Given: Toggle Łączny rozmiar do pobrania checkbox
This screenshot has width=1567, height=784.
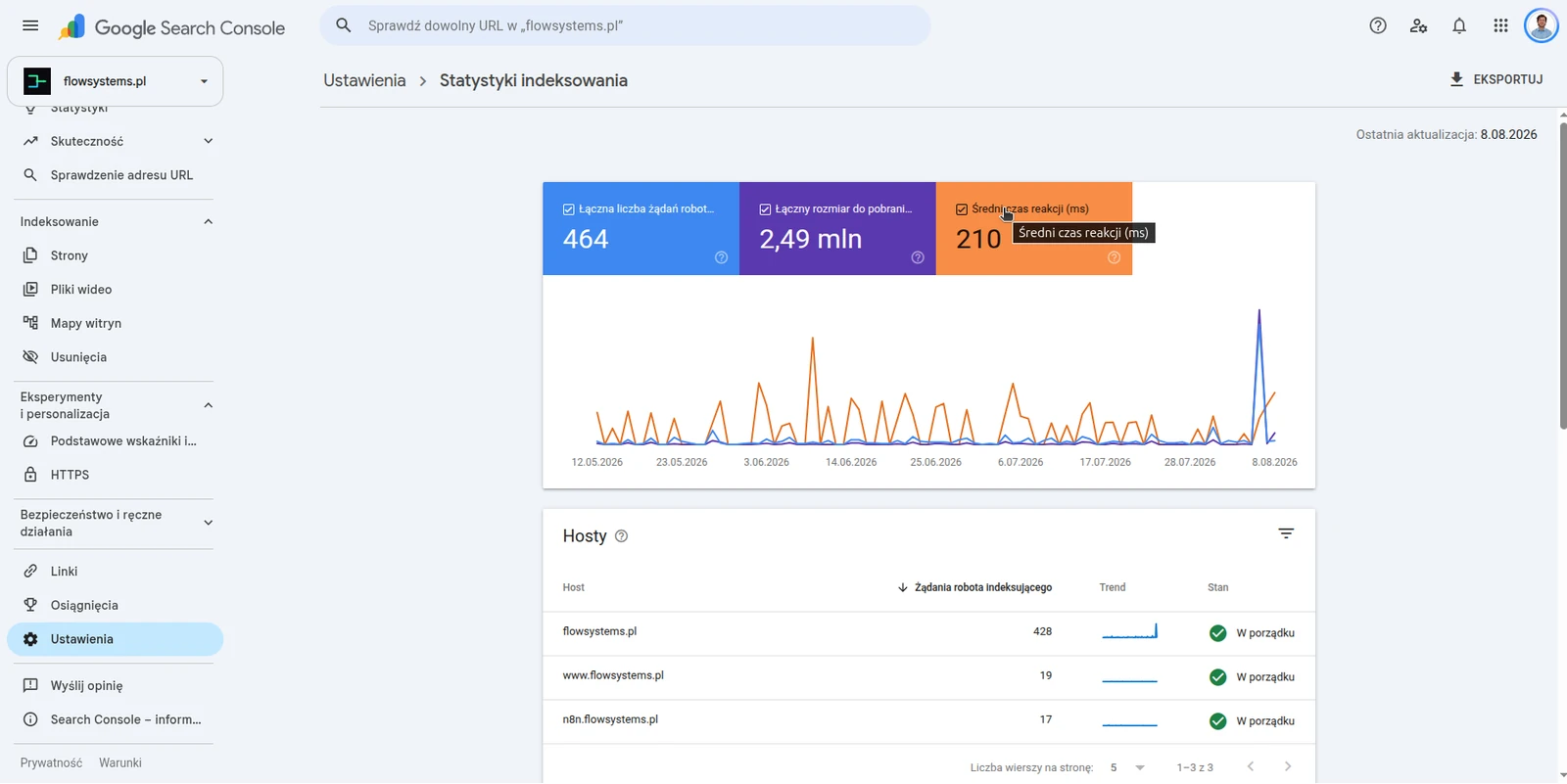Looking at the screenshot, I should 765,209.
